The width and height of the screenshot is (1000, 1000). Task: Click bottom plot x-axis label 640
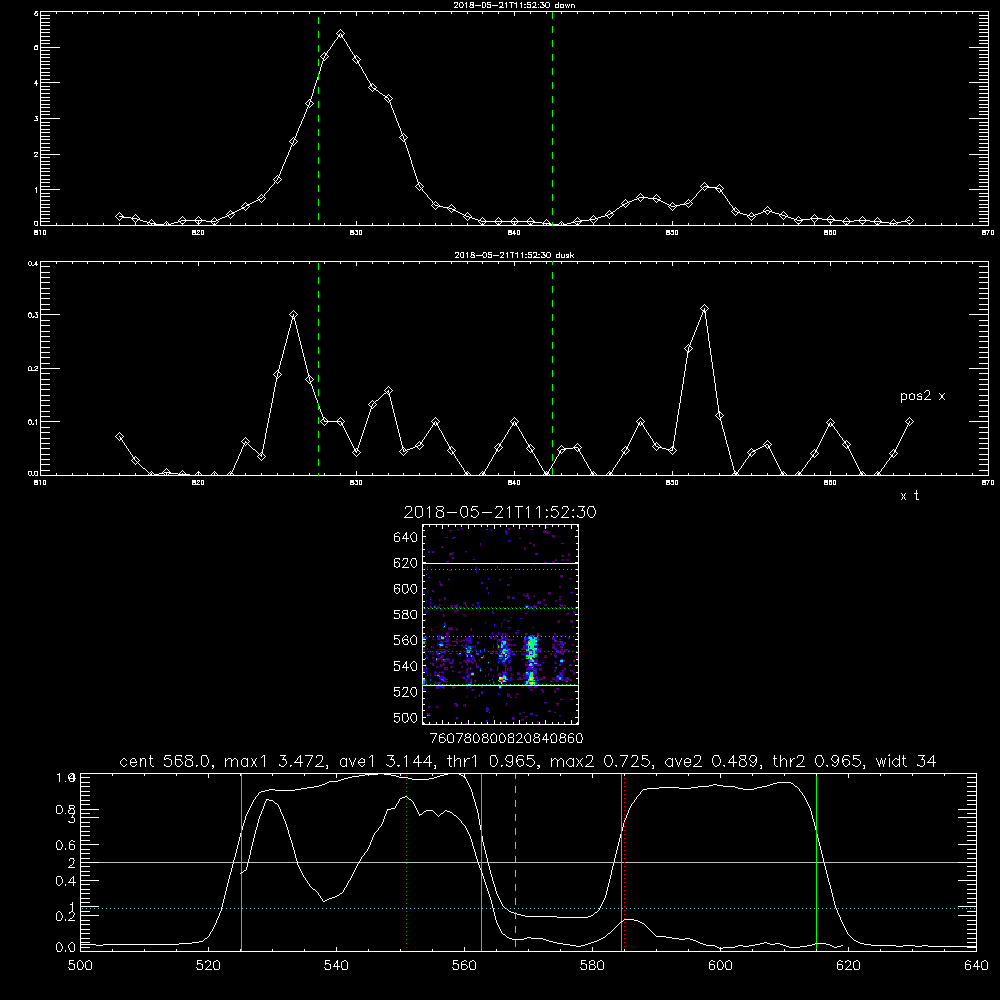[x=976, y=966]
